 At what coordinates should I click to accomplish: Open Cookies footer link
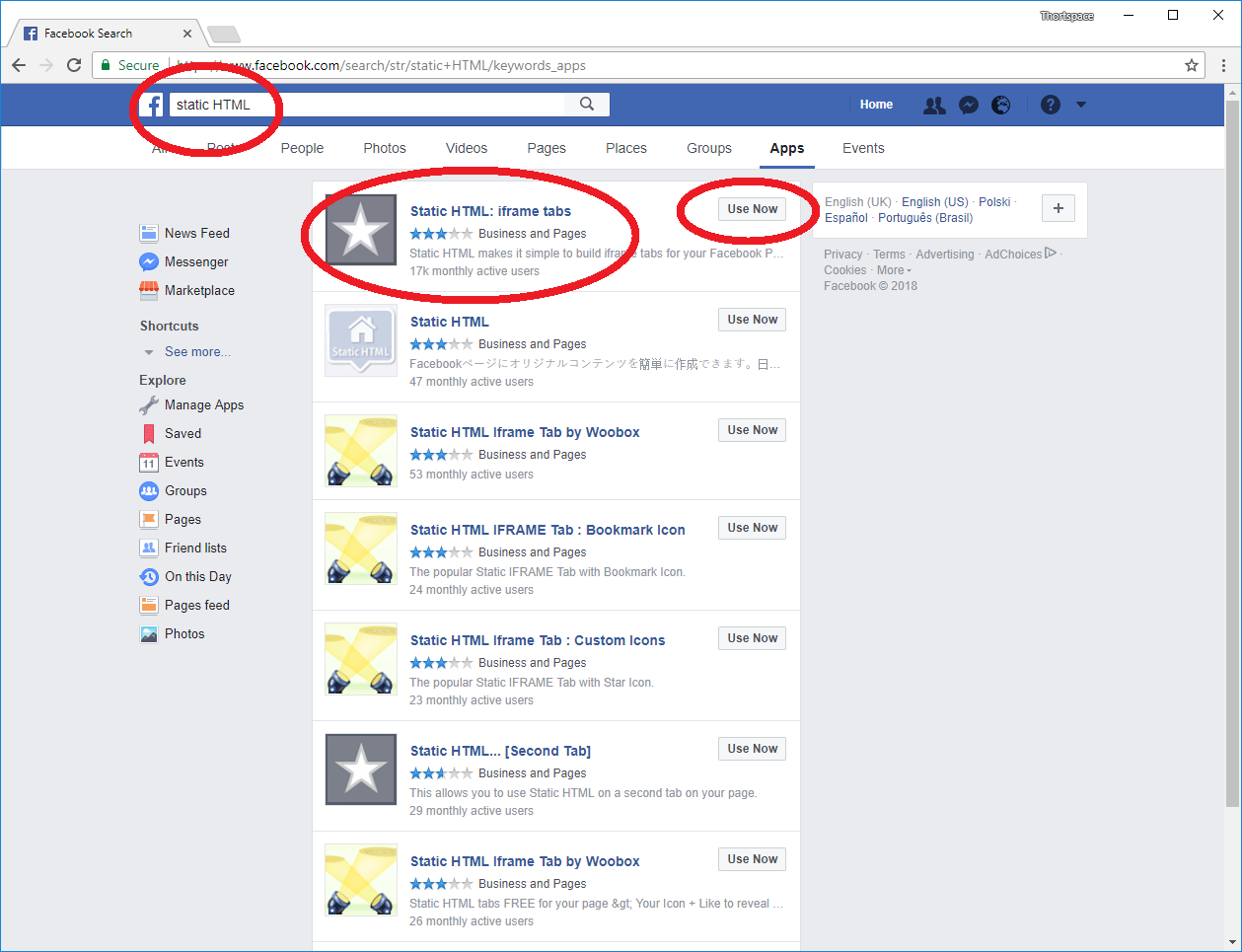tap(845, 270)
